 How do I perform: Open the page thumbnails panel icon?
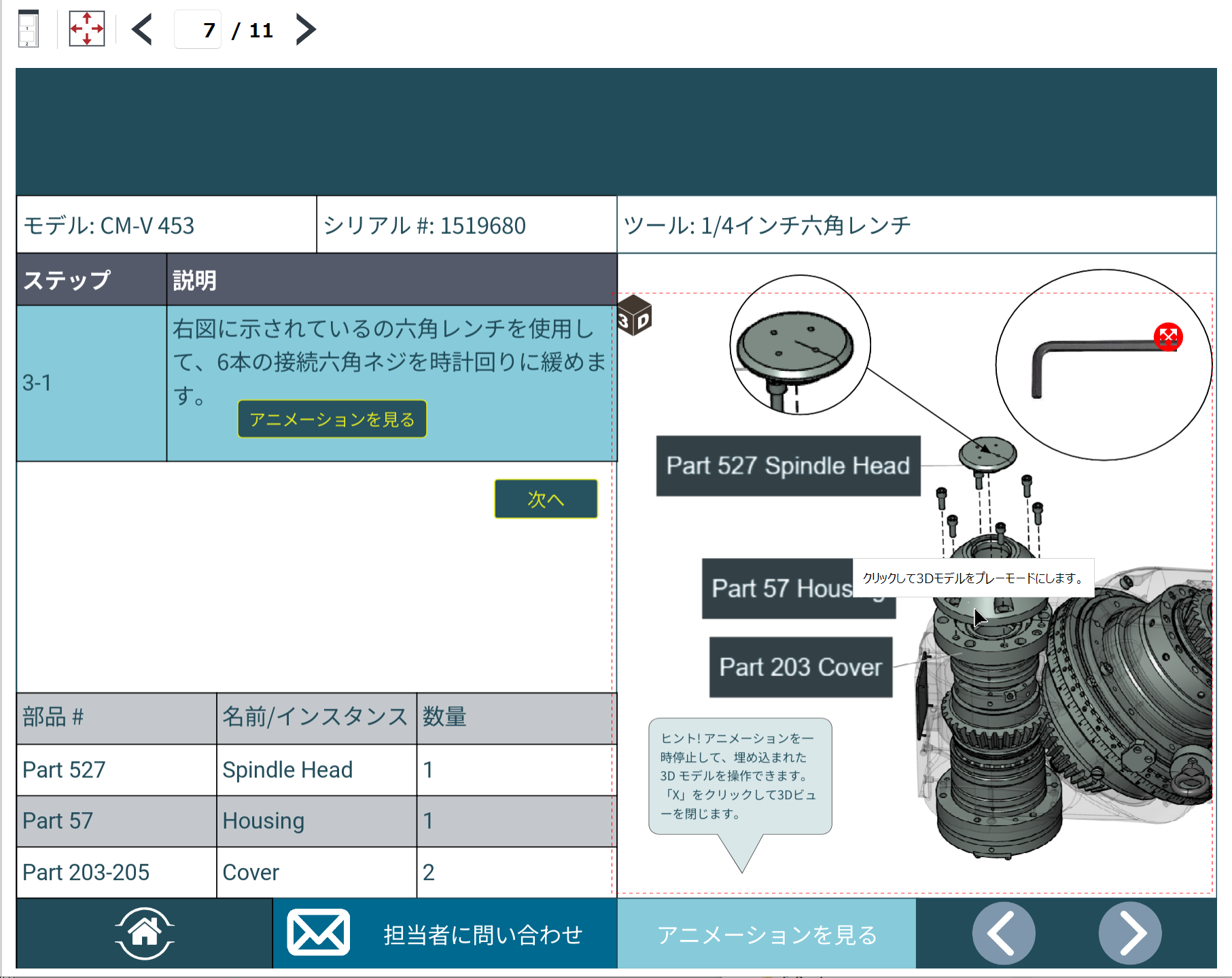28,29
